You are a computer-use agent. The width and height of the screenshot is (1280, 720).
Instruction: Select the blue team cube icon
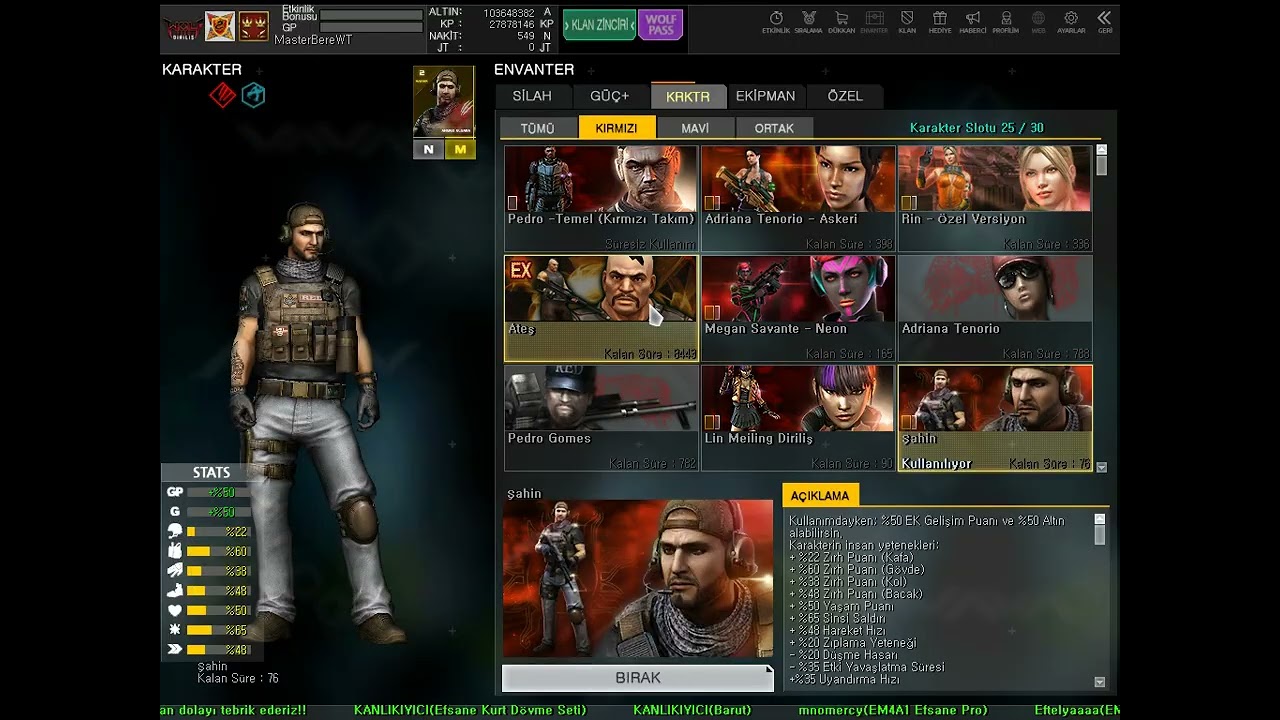pos(253,95)
